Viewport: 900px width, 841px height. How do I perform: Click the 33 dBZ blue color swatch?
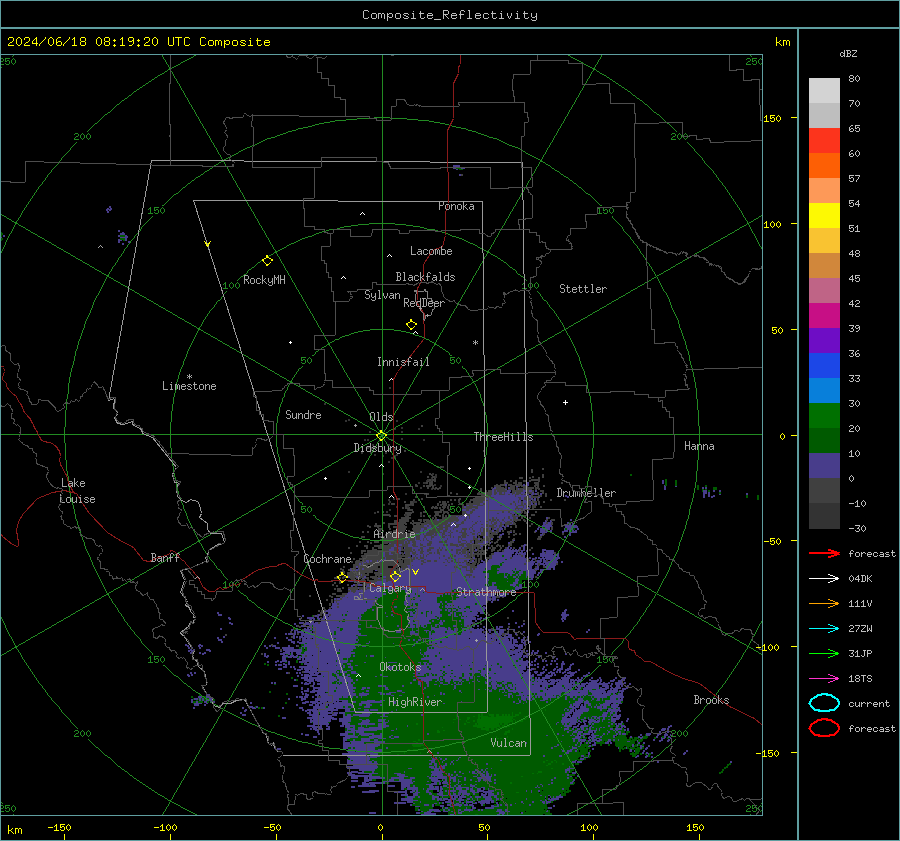pos(824,366)
